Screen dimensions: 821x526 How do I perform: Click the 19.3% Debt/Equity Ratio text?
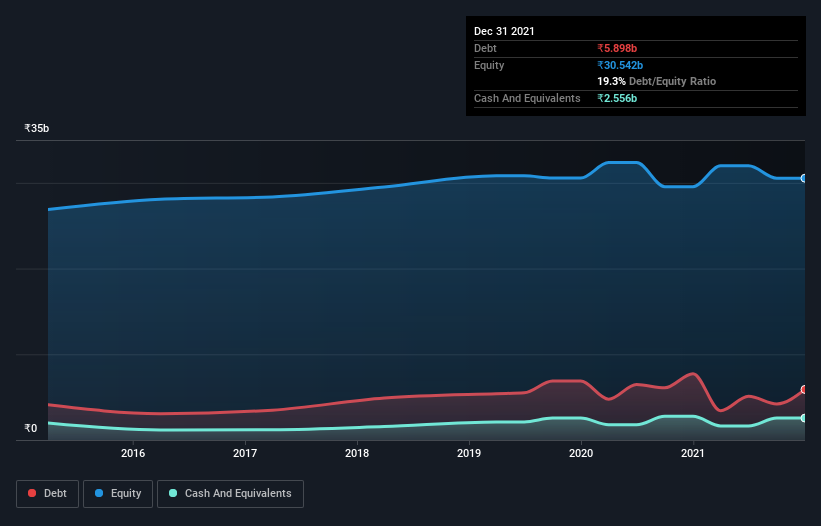coord(657,81)
